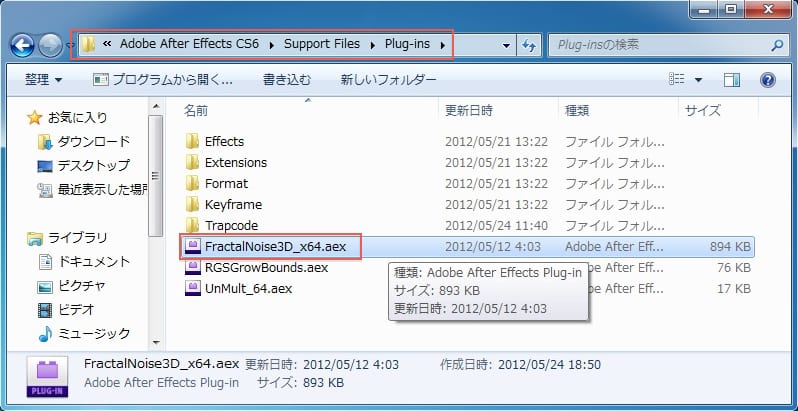
Task: Click the お気に入り star icon
Action: coord(35,118)
